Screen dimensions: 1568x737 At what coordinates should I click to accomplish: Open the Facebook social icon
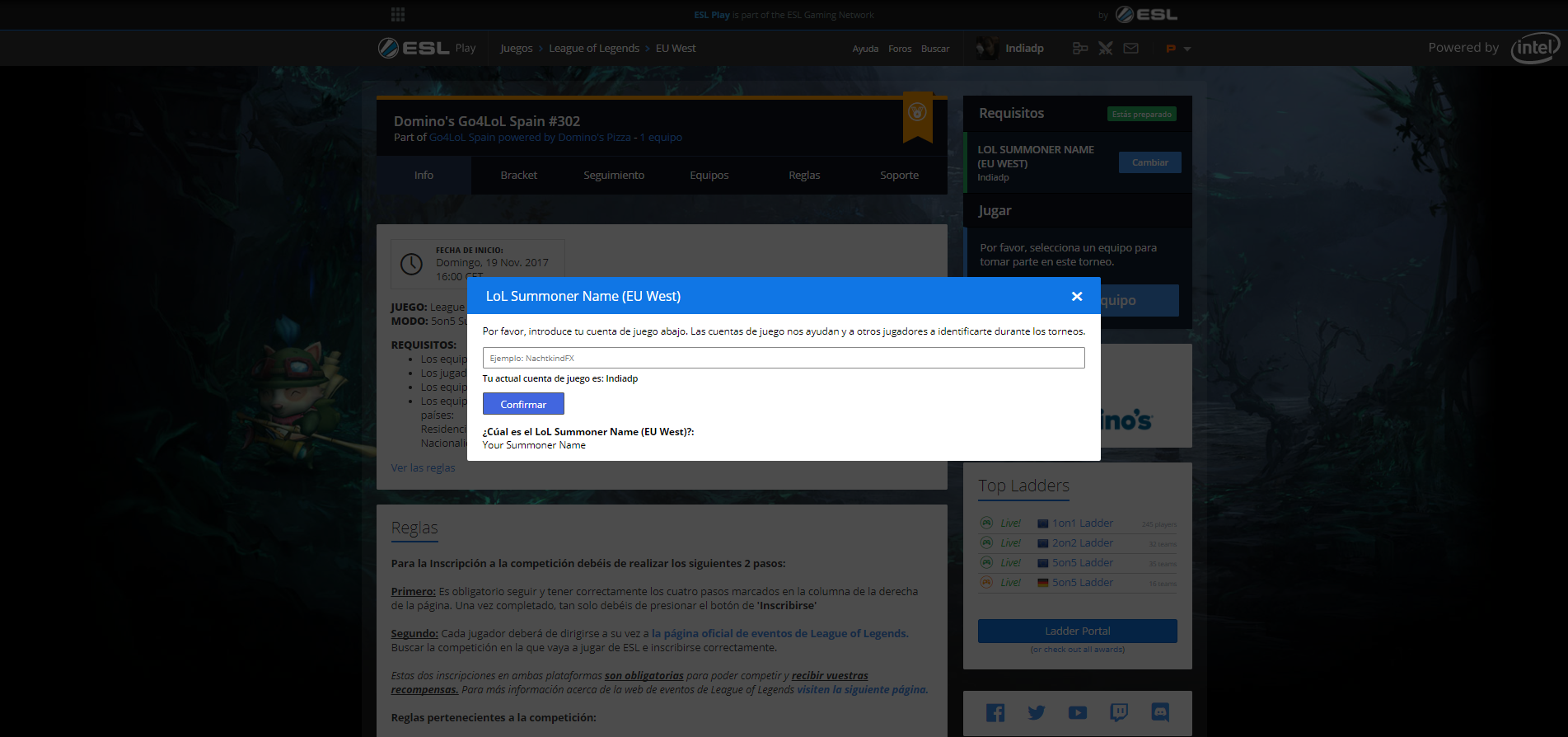point(995,713)
